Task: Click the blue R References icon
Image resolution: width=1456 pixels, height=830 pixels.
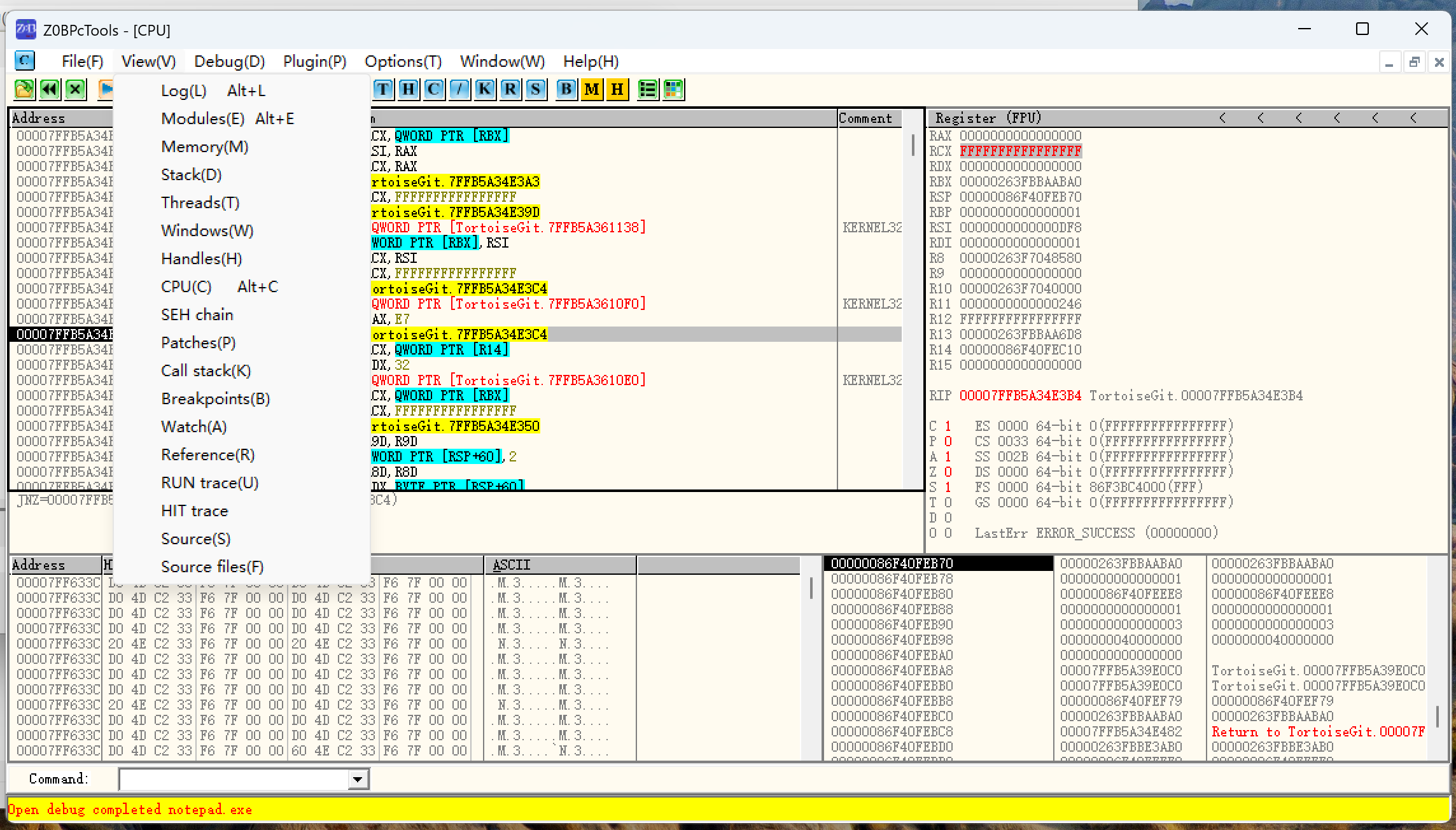Action: click(510, 89)
